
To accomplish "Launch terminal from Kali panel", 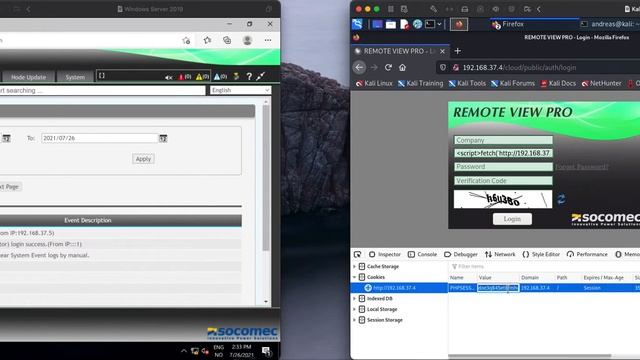I will coord(430,24).
